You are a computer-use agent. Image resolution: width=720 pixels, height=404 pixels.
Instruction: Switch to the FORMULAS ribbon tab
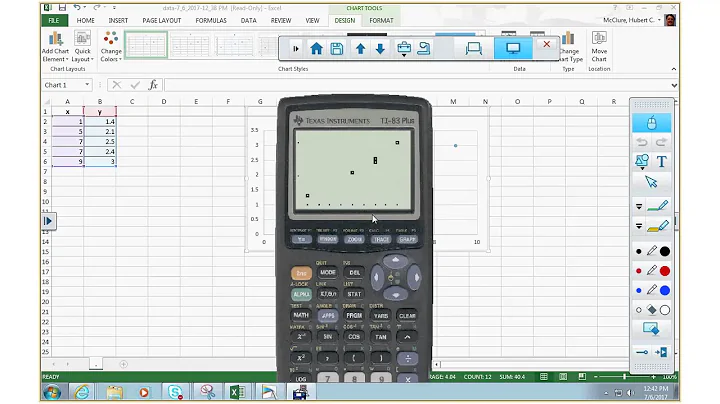[x=211, y=21]
